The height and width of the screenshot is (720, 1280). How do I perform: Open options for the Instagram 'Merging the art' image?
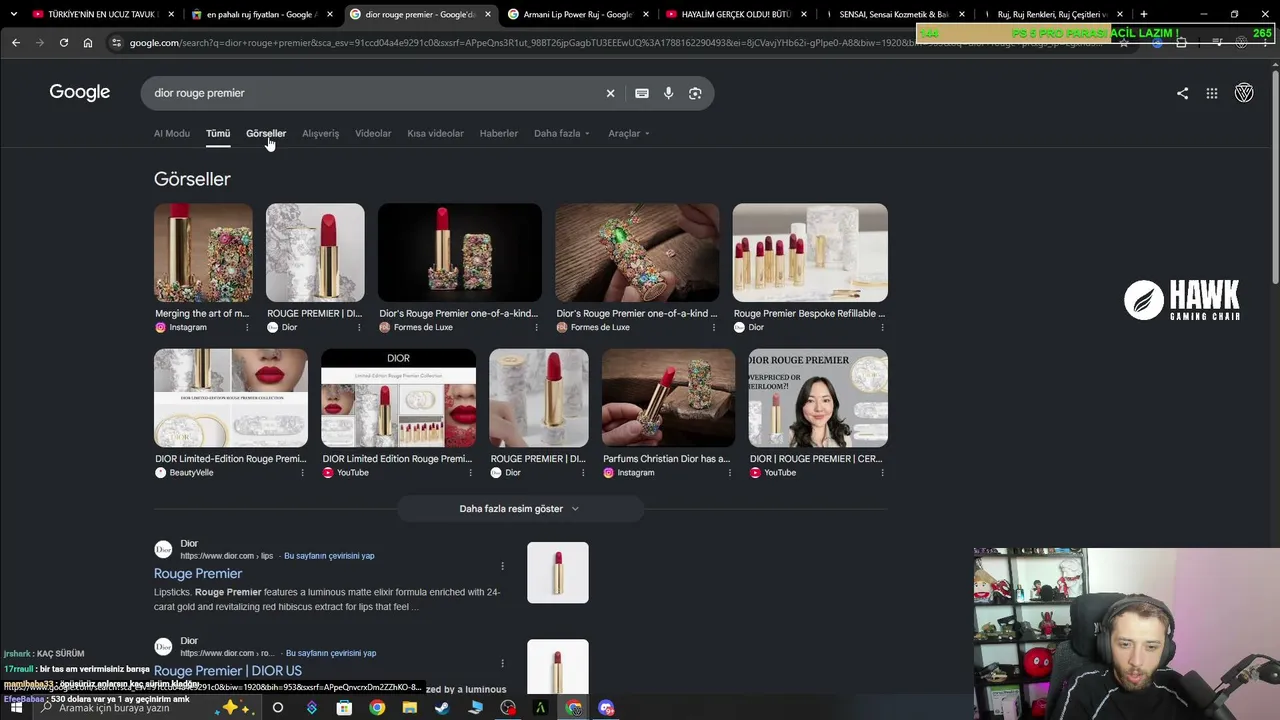[246, 327]
